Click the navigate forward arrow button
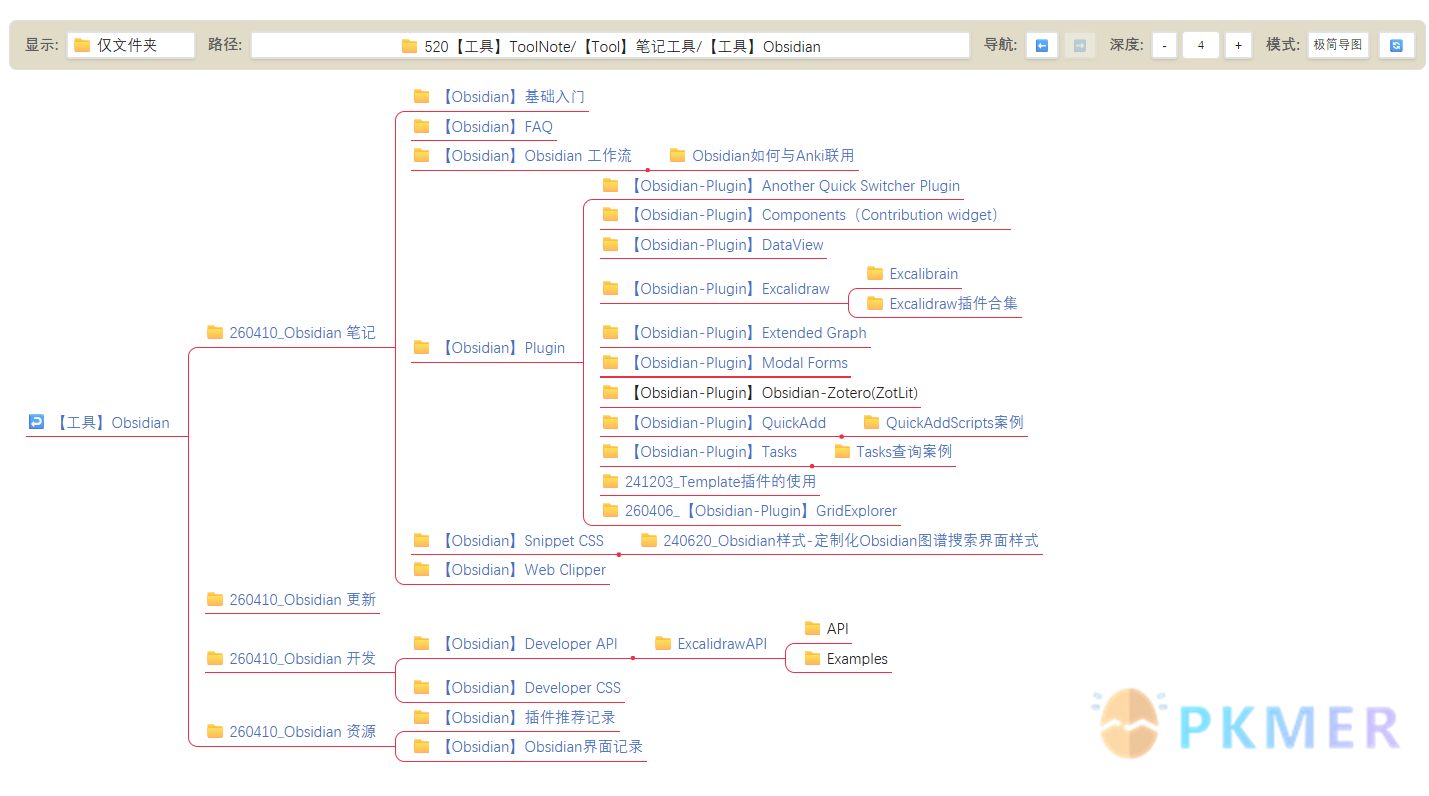Viewport: 1429px width, 796px height. (1080, 45)
